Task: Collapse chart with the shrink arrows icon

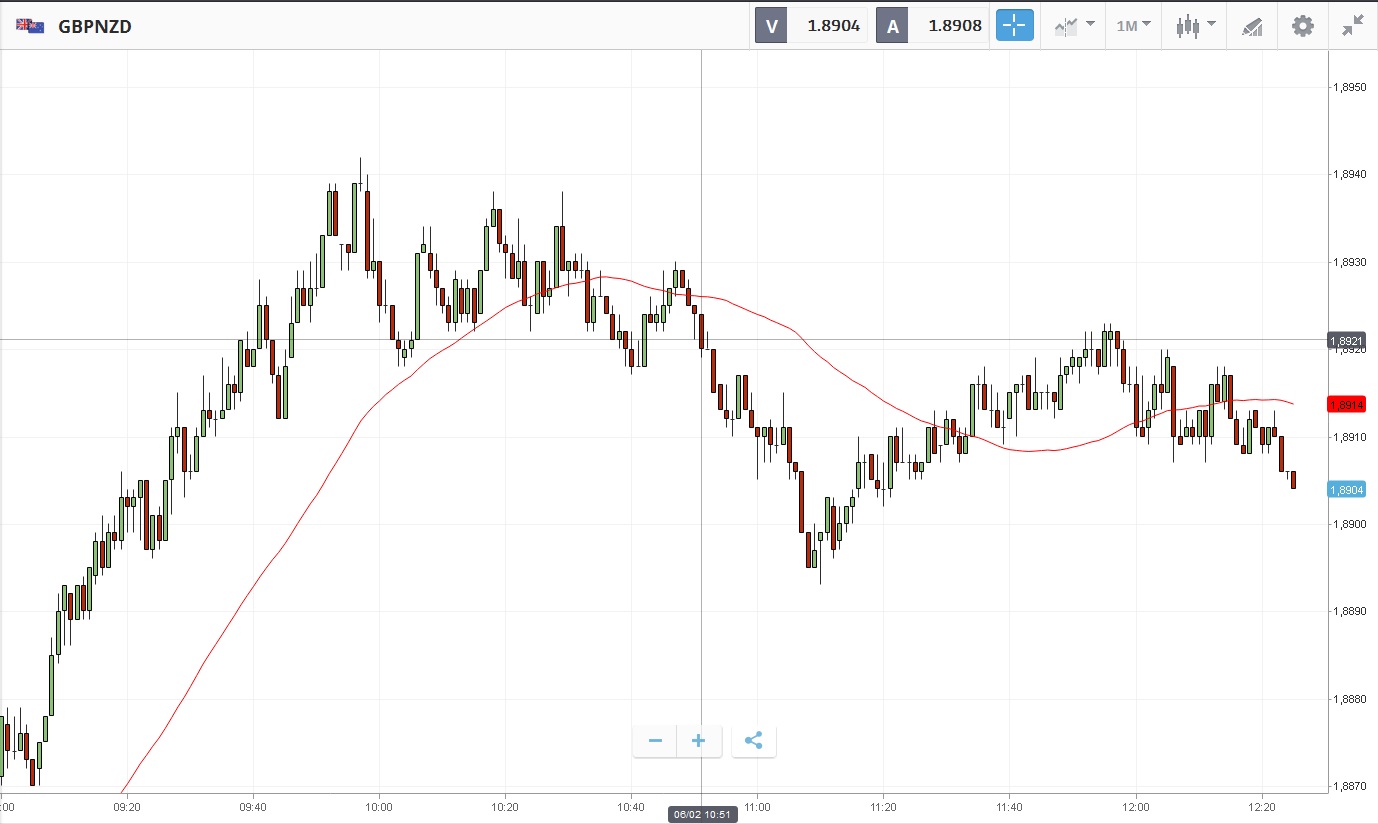Action: (1353, 26)
